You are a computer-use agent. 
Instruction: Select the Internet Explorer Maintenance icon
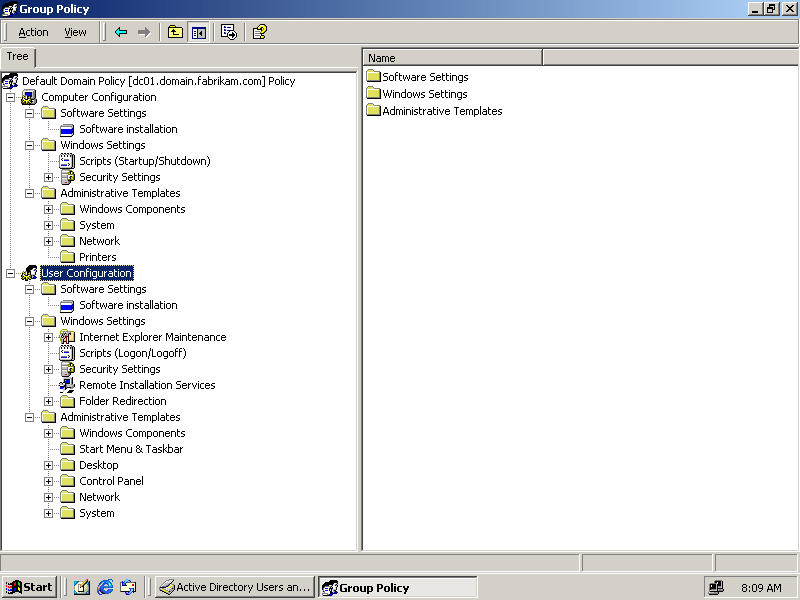(x=68, y=337)
